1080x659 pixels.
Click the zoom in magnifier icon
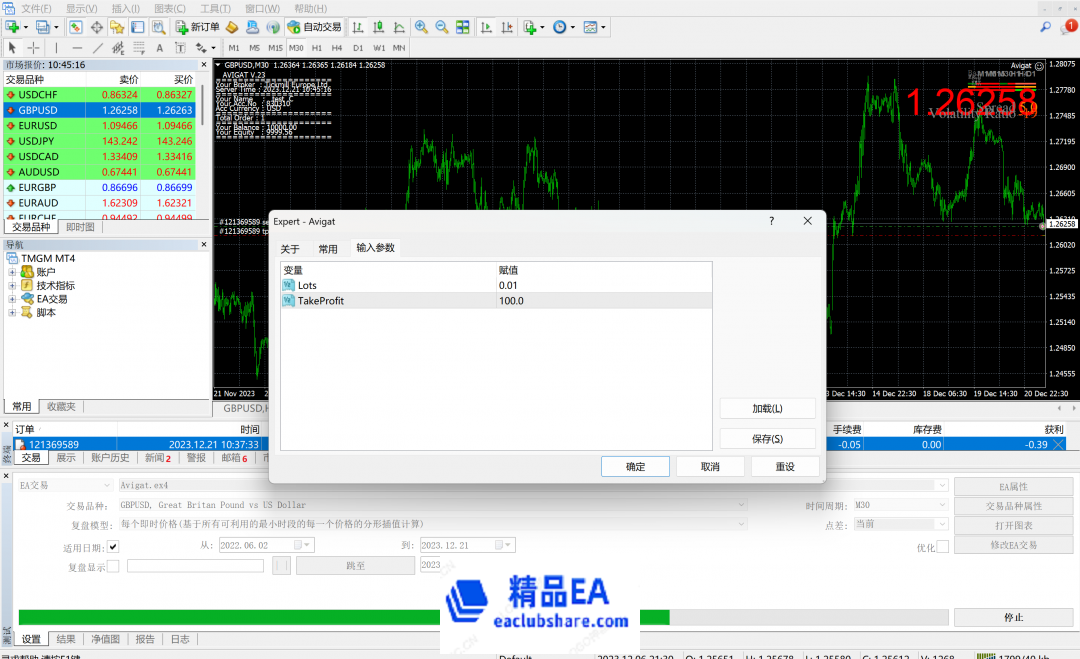coord(421,27)
